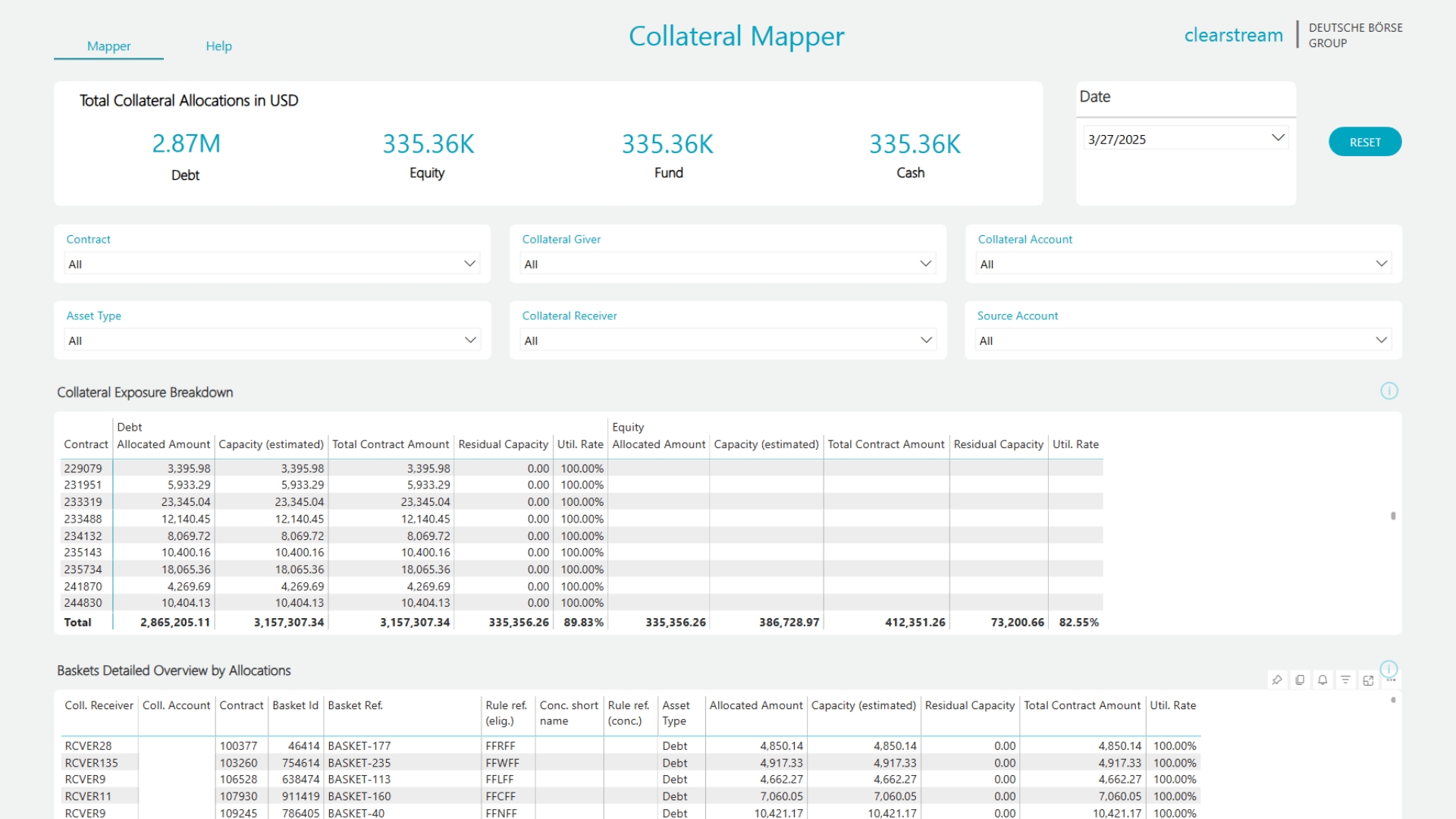The width and height of the screenshot is (1456, 819).
Task: Open the Contract filter dropdown
Action: (x=469, y=264)
